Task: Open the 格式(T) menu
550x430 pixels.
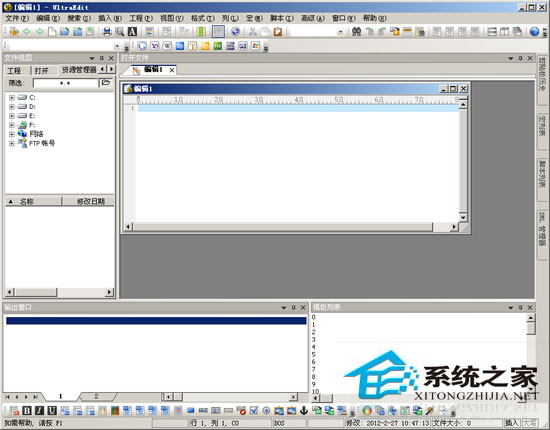Action: click(203, 18)
